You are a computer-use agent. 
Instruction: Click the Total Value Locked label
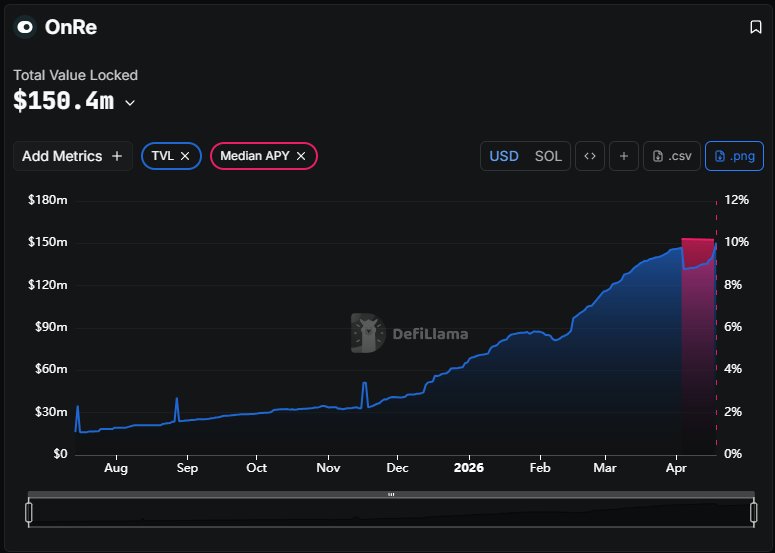(75, 75)
